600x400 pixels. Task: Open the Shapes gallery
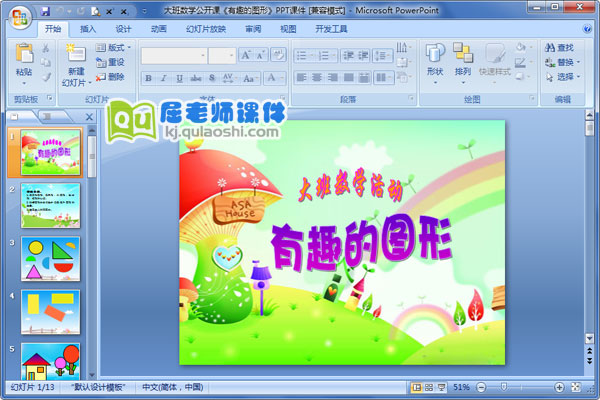[x=435, y=63]
